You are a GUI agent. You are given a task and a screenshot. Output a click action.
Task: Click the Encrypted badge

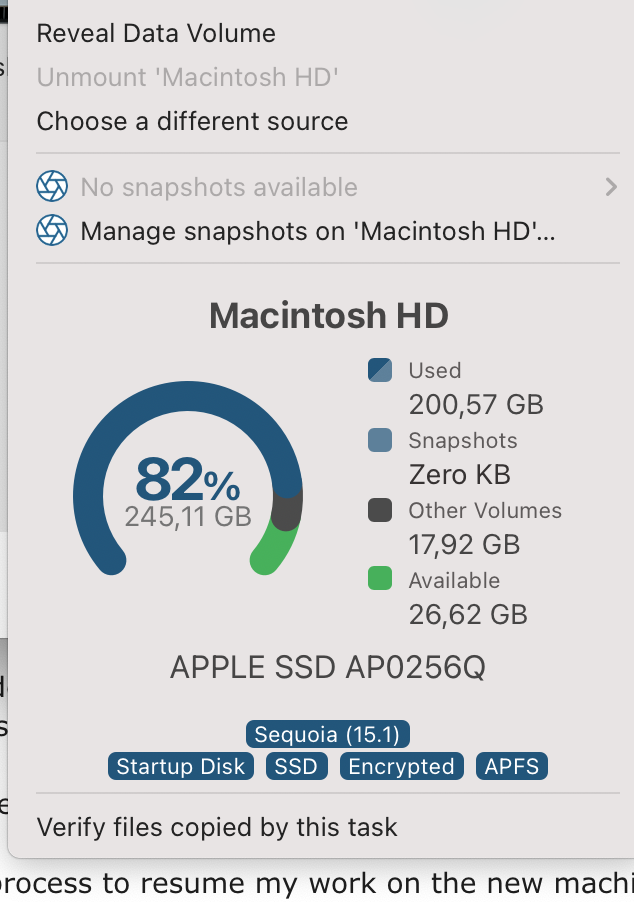[402, 766]
